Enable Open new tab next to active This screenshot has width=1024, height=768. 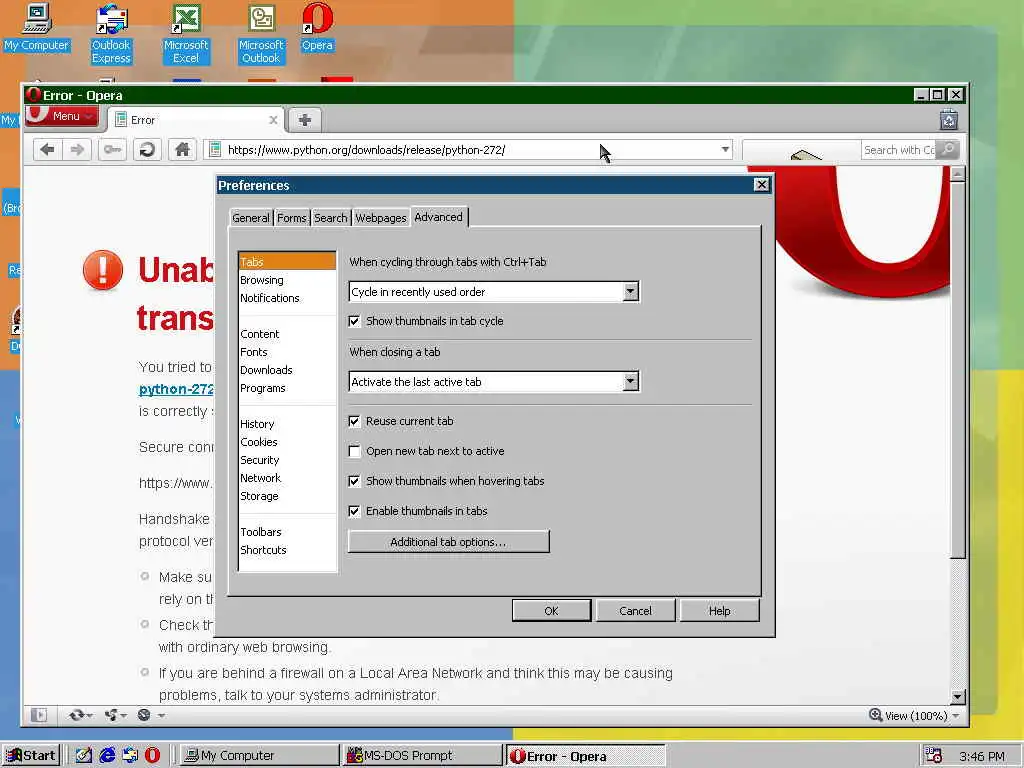pyautogui.click(x=355, y=451)
